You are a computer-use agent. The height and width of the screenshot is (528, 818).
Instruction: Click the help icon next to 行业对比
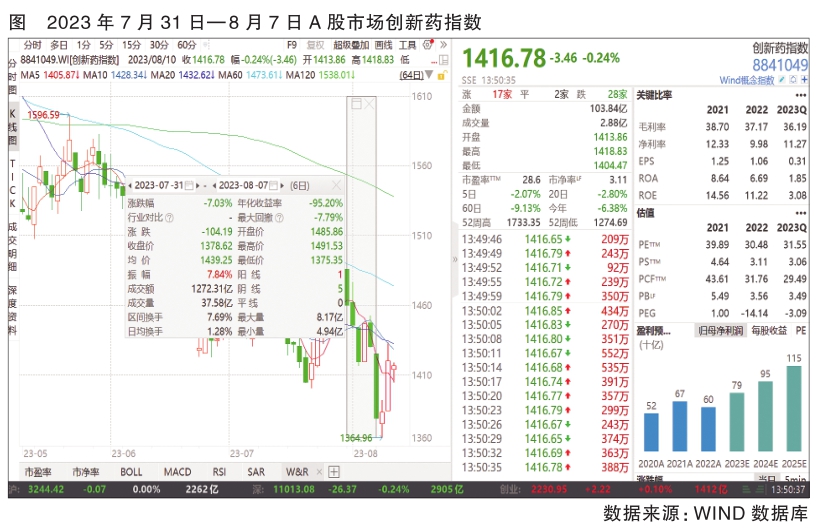(x=169, y=218)
